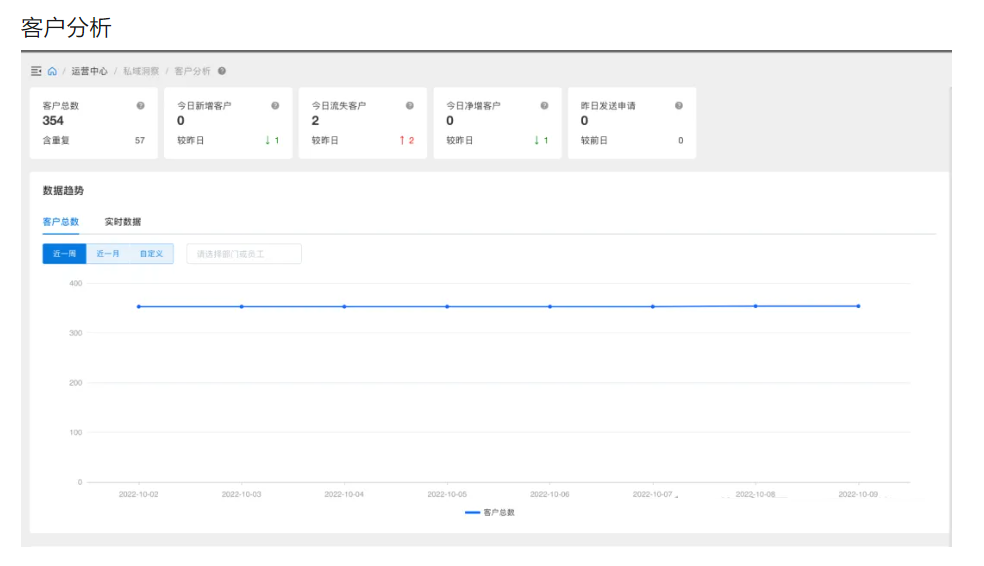Switch to the 实时数据 tab
The image size is (984, 566).
pos(123,222)
